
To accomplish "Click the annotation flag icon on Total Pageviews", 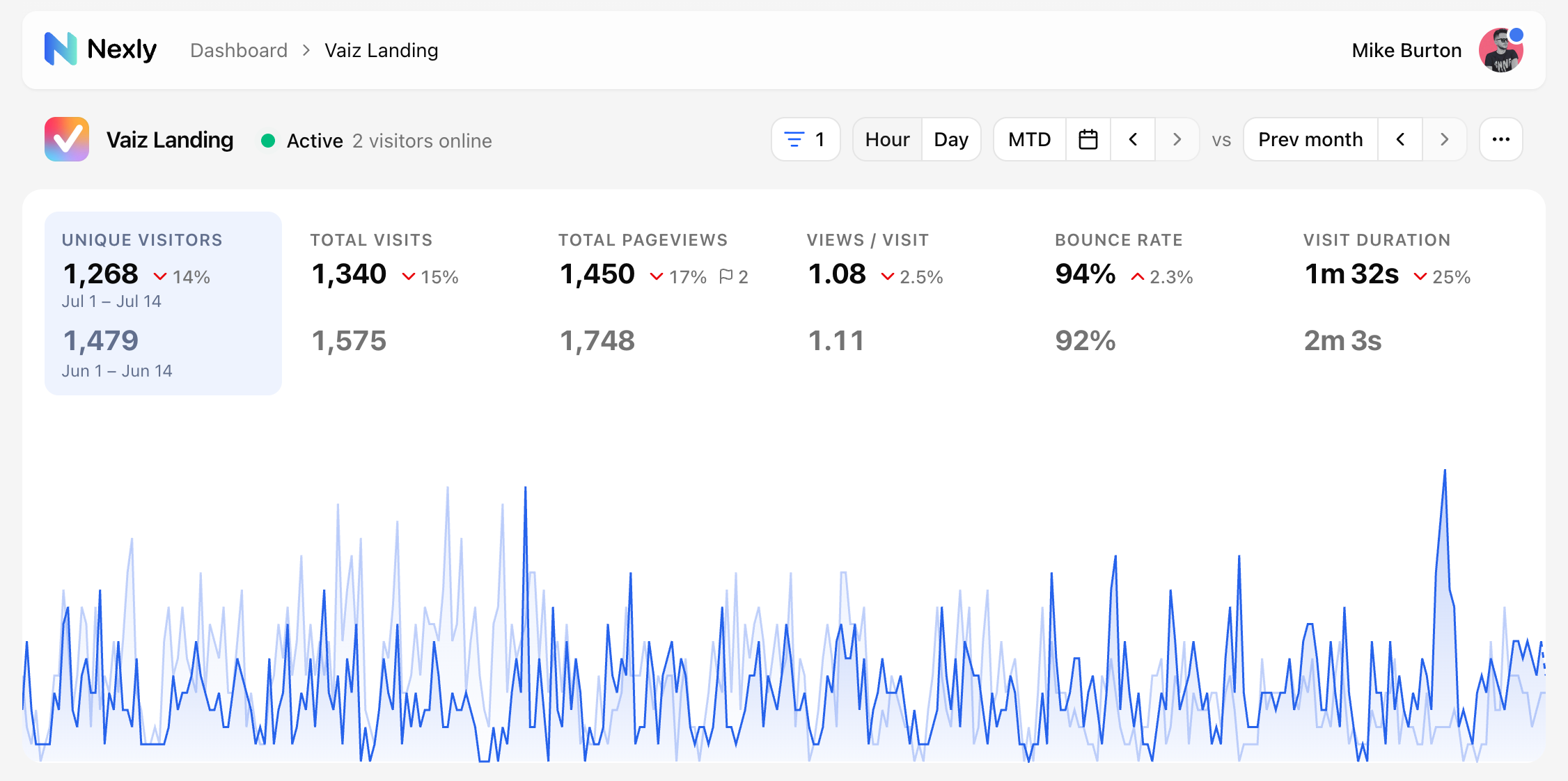I will click(x=726, y=276).
